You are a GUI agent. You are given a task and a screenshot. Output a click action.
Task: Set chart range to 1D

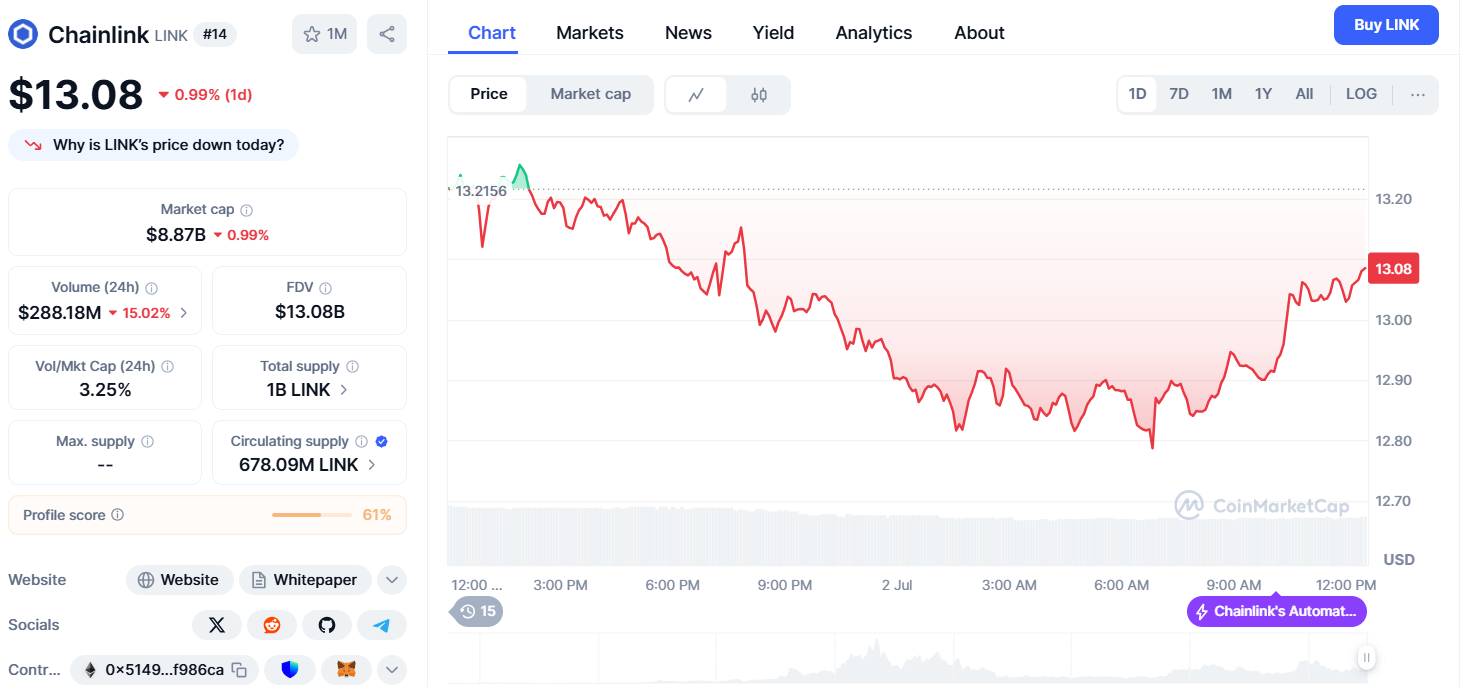tap(1137, 94)
